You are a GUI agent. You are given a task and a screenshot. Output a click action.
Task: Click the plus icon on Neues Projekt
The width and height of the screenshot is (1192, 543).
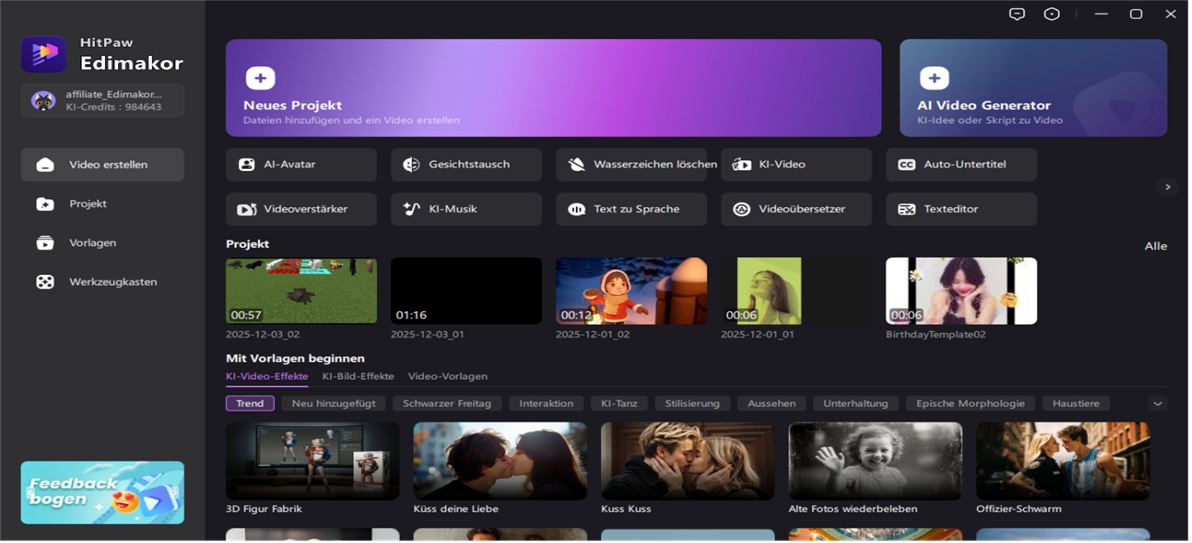[260, 78]
